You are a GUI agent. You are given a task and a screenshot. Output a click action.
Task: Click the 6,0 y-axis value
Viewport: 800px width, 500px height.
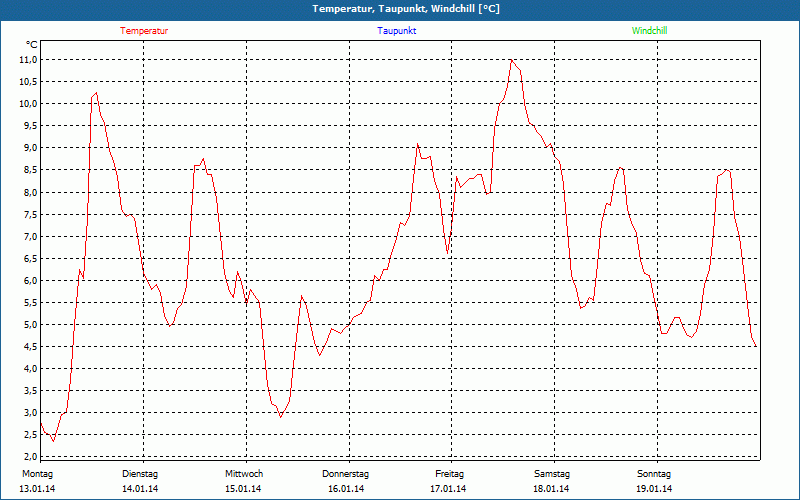click(31, 281)
